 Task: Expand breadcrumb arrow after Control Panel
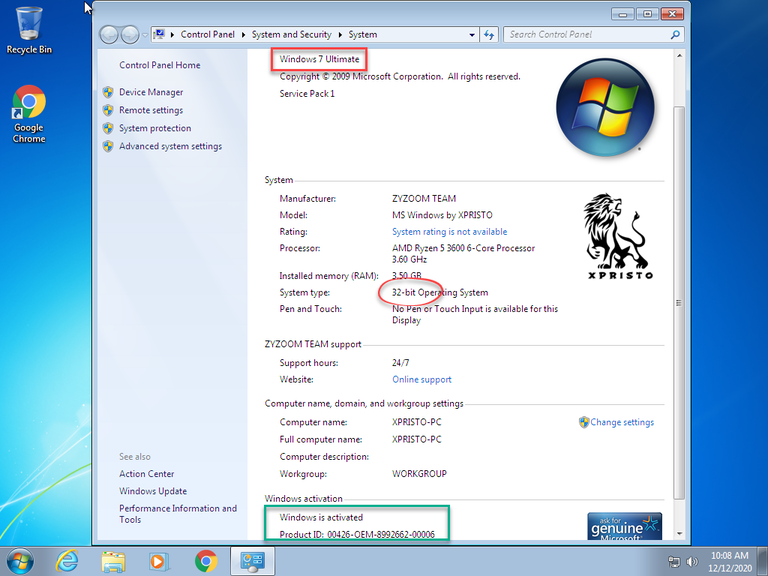[x=243, y=35]
